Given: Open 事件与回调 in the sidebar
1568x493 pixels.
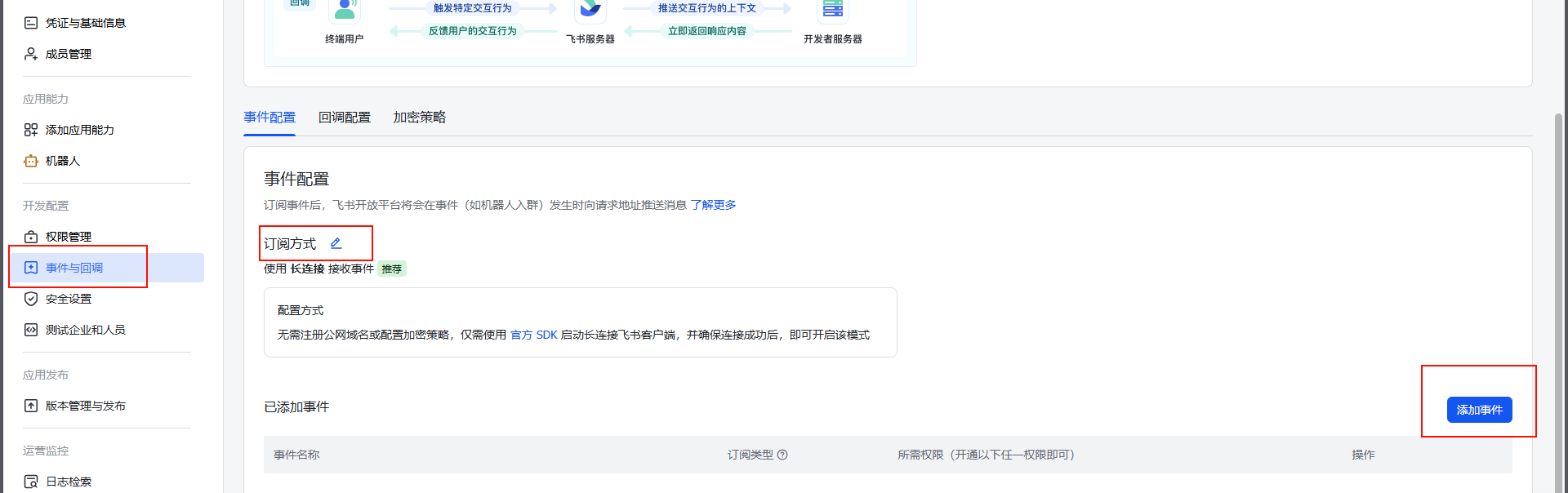Looking at the screenshot, I should tap(74, 268).
